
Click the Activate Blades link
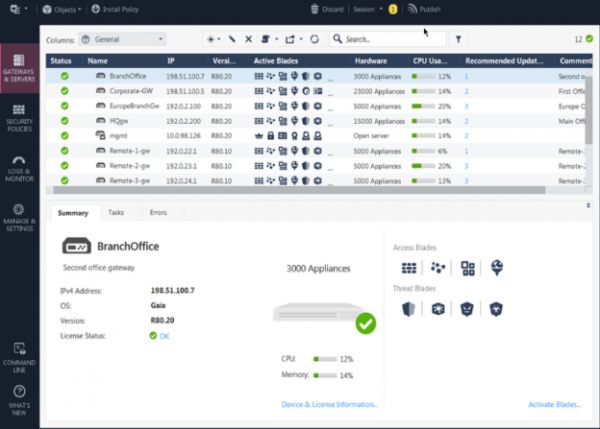(554, 405)
